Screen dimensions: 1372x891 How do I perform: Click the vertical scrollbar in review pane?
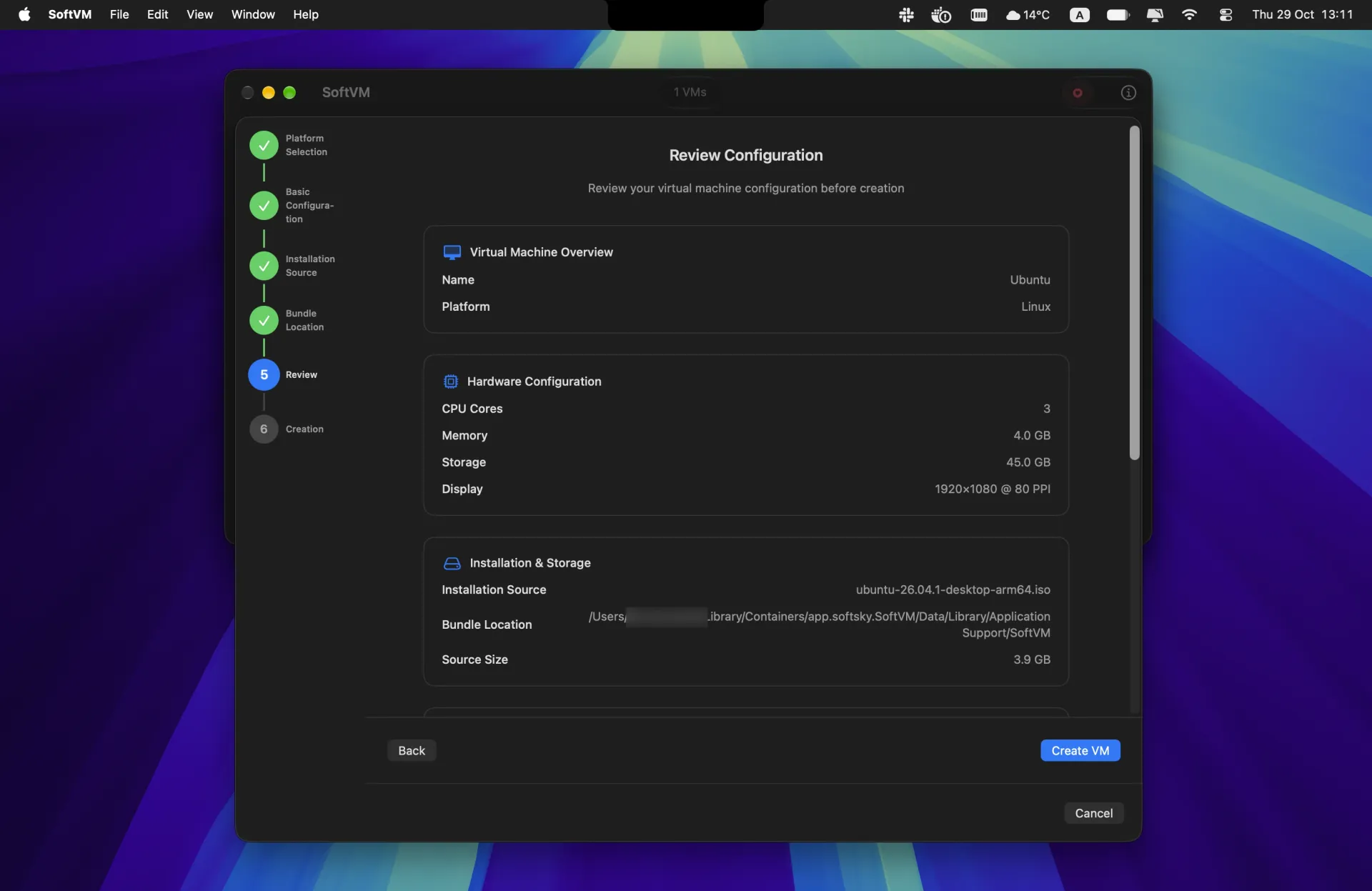(x=1134, y=293)
